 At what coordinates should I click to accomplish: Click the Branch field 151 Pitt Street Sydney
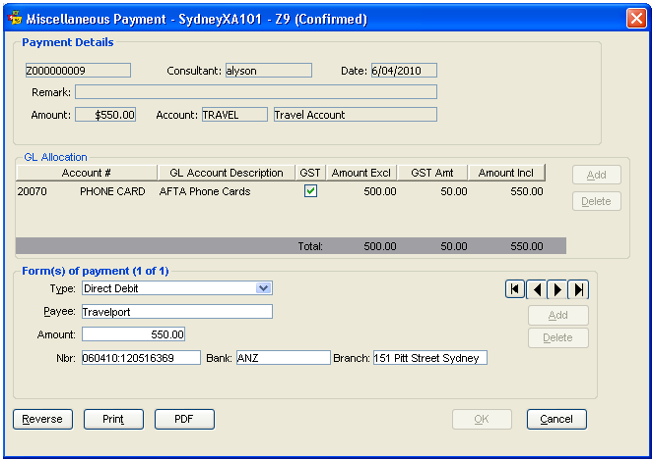coord(430,358)
